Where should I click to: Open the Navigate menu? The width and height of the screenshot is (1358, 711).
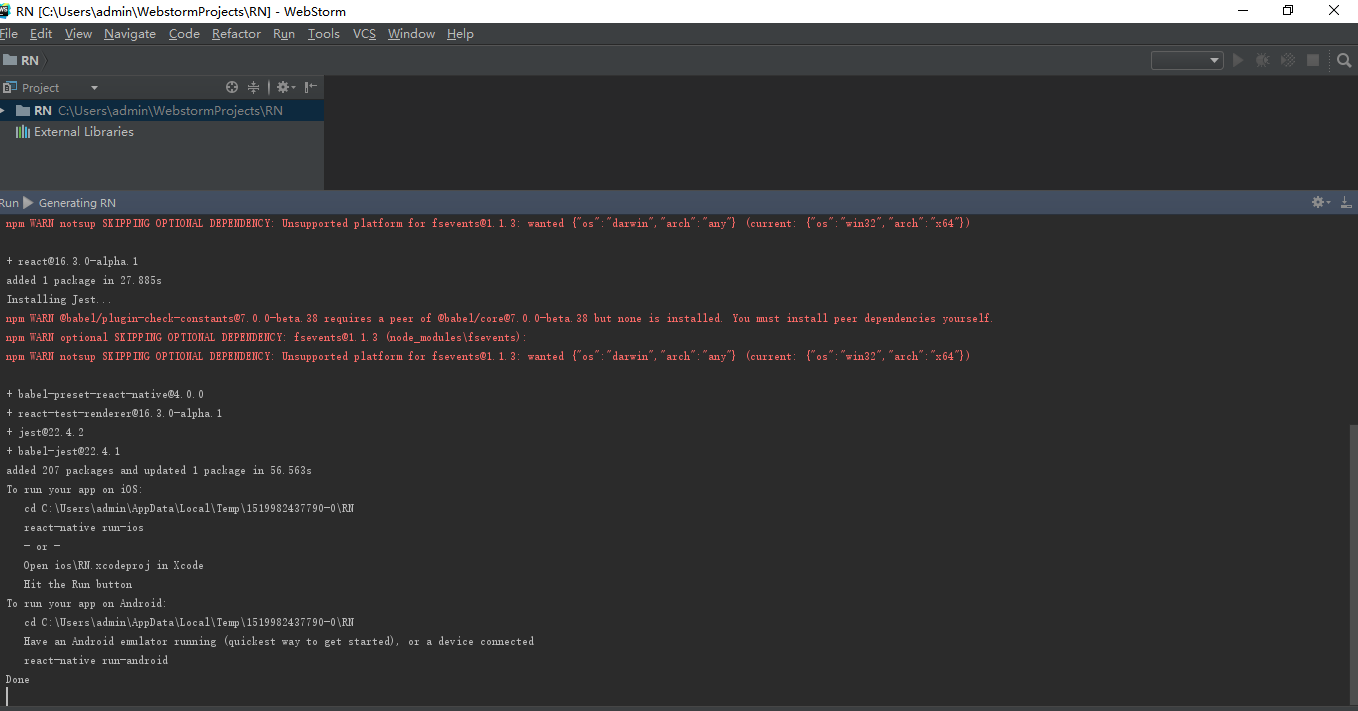click(x=130, y=34)
